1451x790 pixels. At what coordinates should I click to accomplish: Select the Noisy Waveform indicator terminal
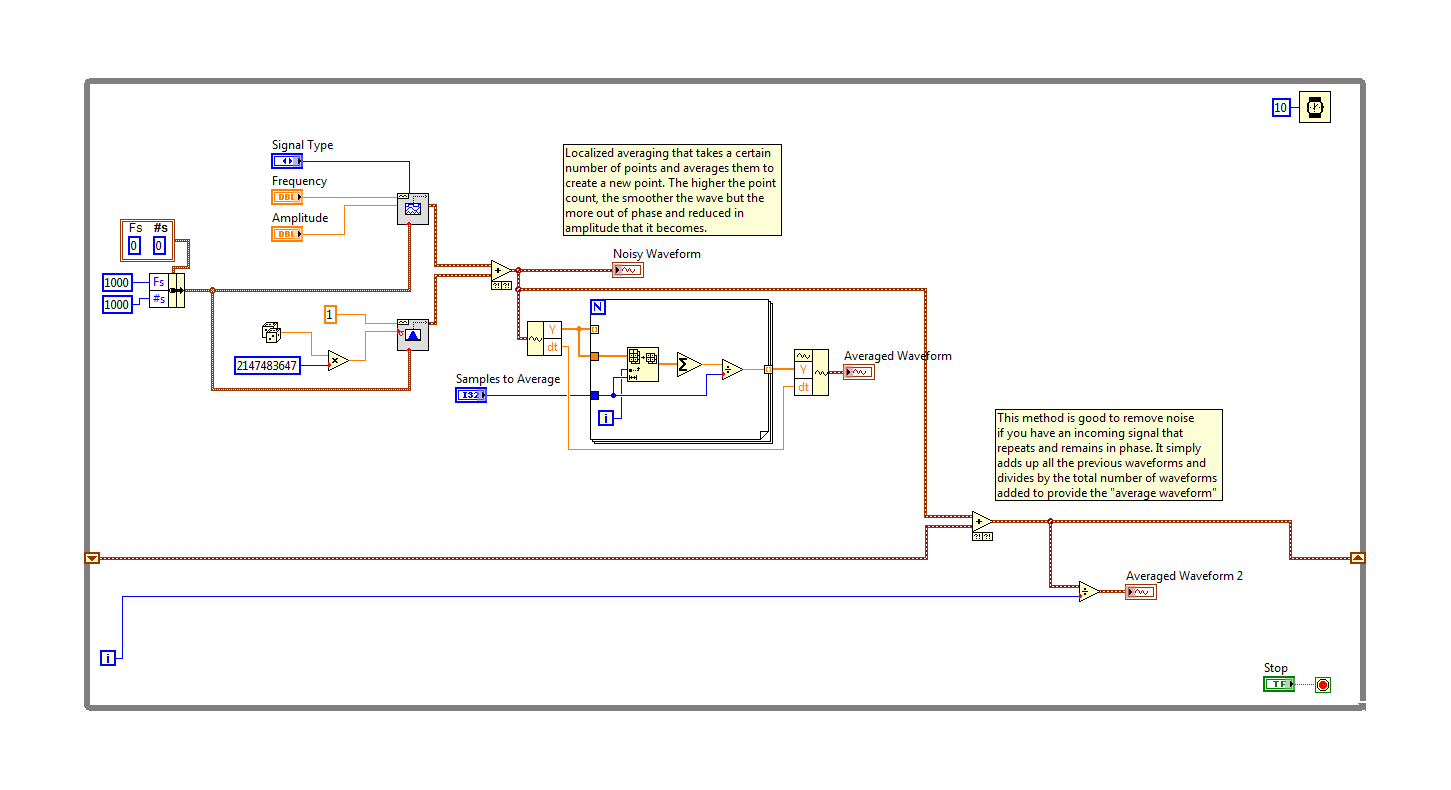628,270
